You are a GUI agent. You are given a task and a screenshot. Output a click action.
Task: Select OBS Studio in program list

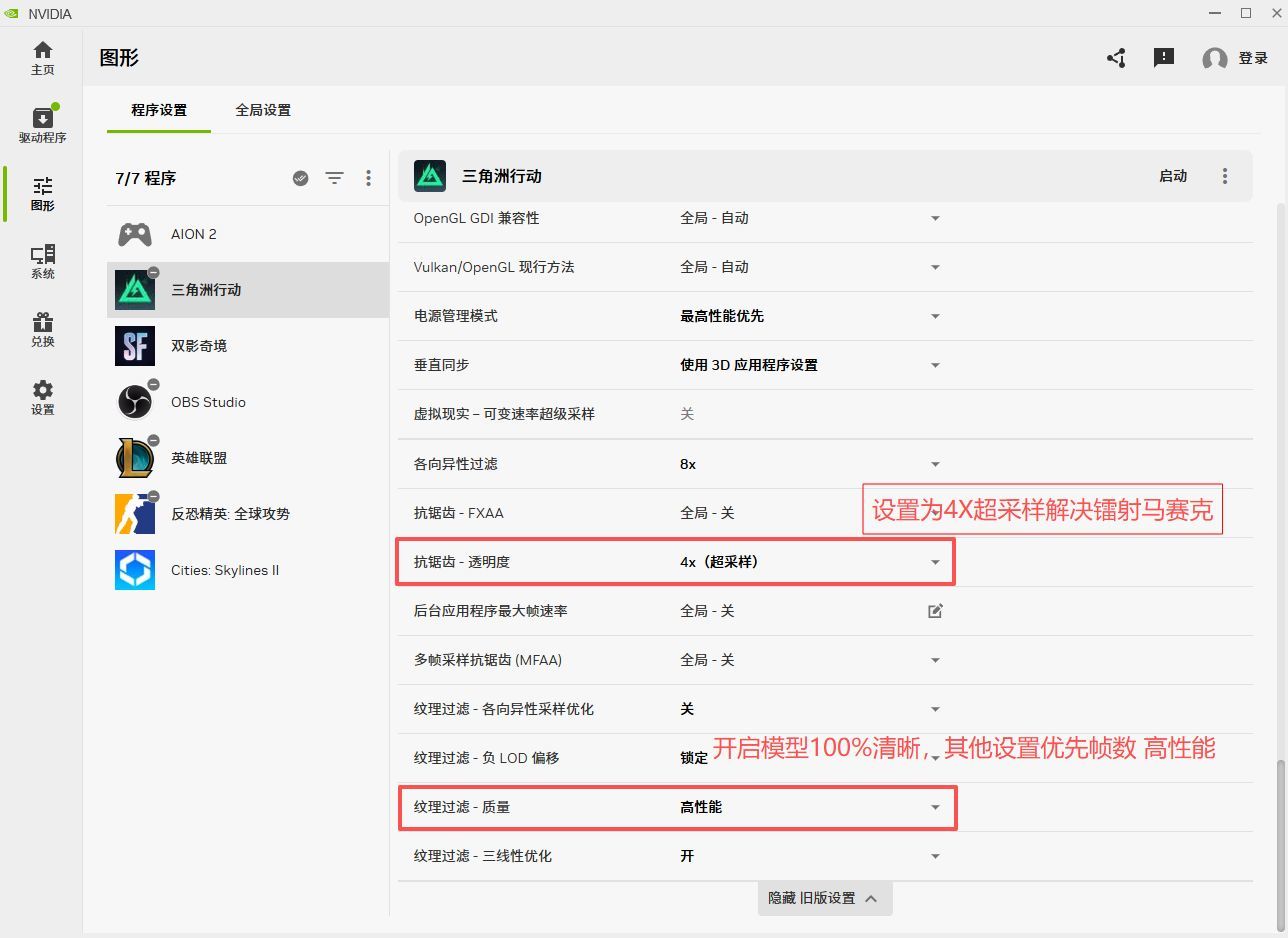(248, 402)
